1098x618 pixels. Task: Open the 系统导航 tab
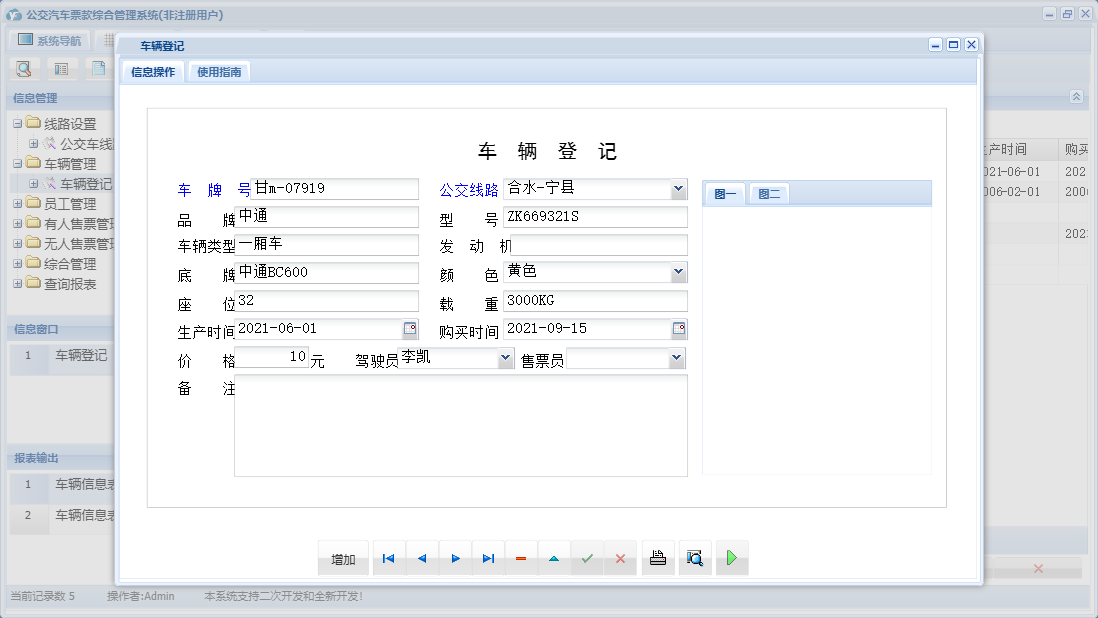[x=50, y=41]
